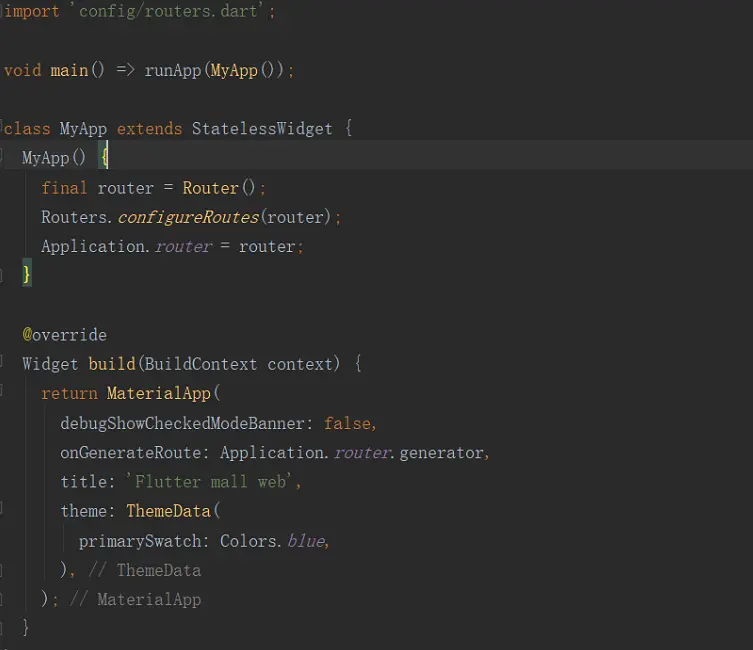Click the 'final' keyword
The image size is (753, 650).
64,188
